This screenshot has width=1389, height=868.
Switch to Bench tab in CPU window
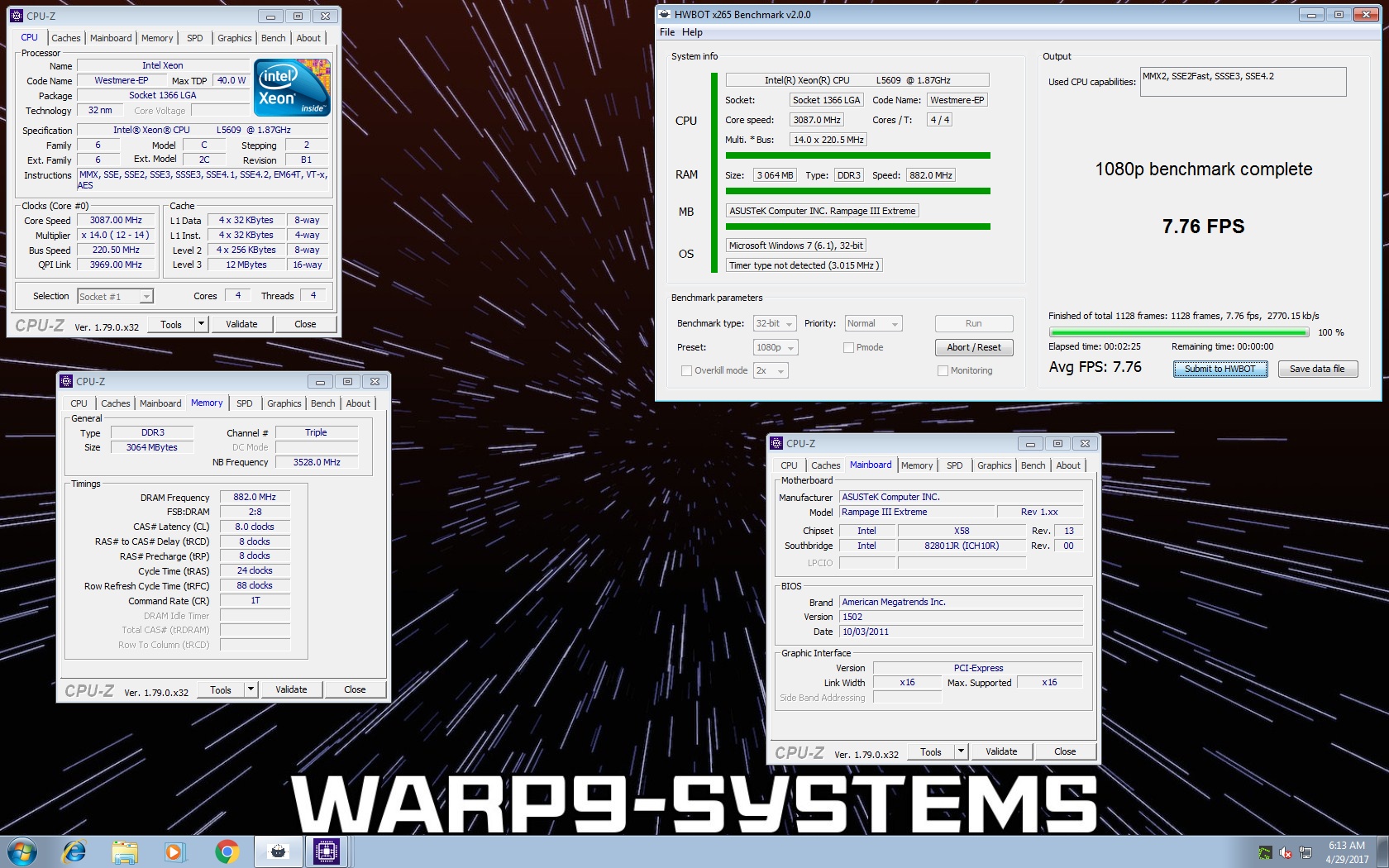(274, 38)
